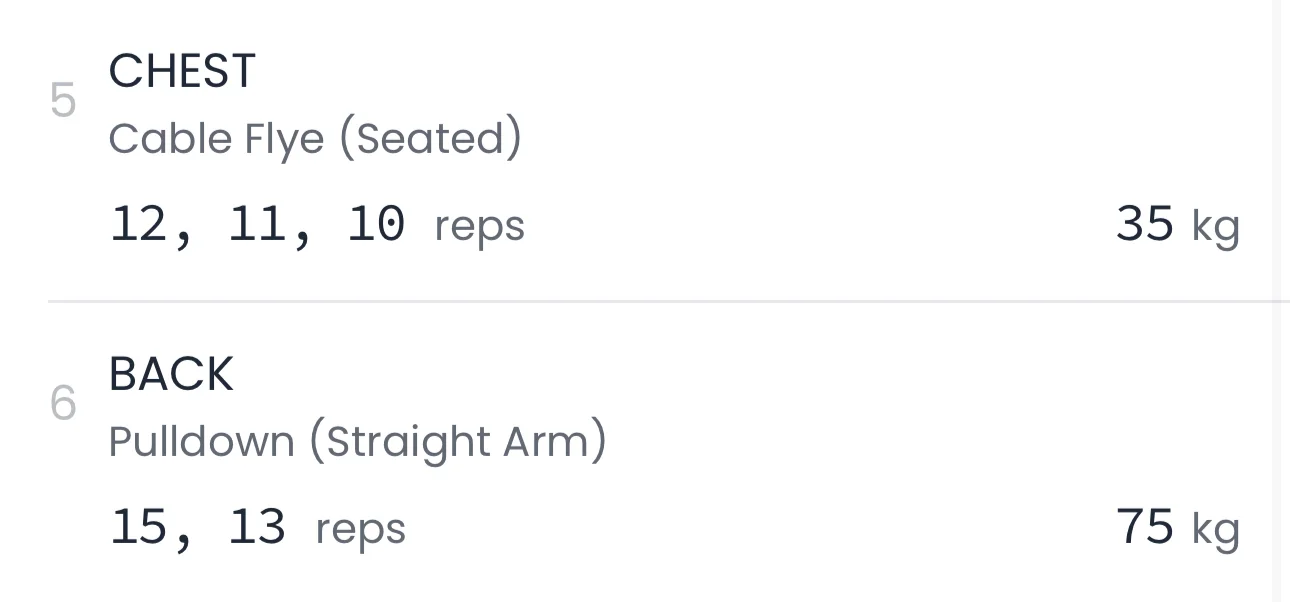This screenshot has height=602, width=1290.
Task: Select the second set value 11
Action: pyautogui.click(x=257, y=223)
